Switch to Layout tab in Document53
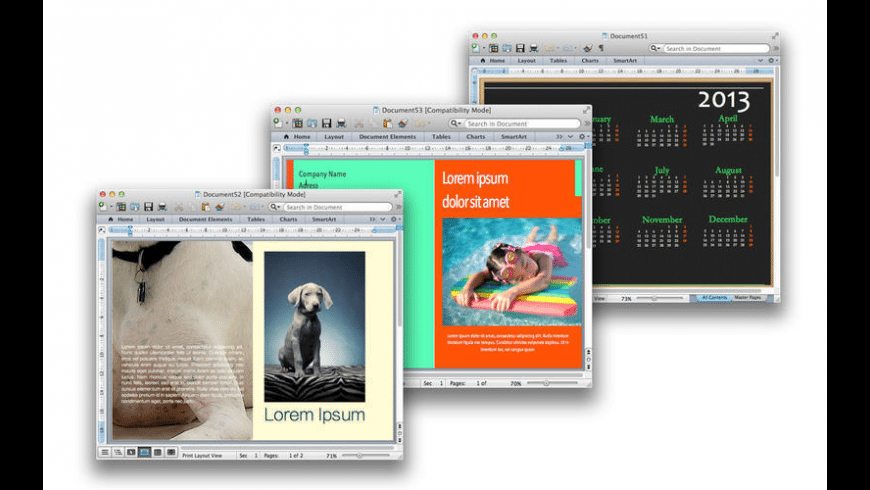870x490 pixels. [334, 137]
